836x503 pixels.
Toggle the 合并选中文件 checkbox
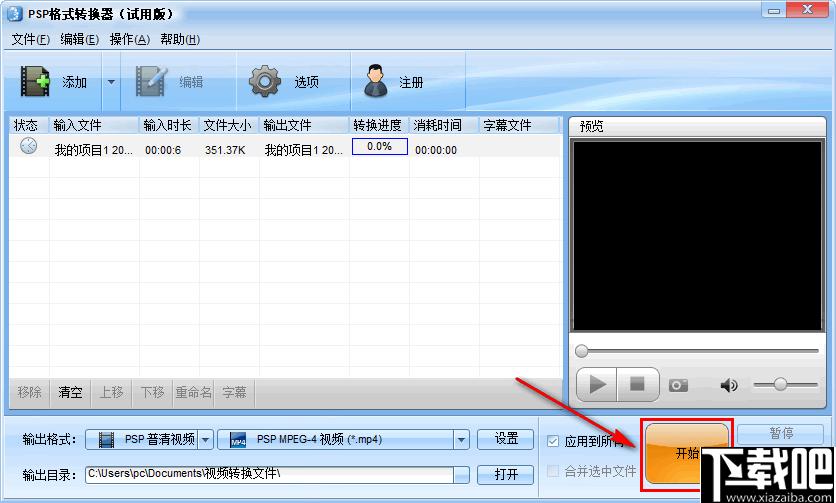553,471
